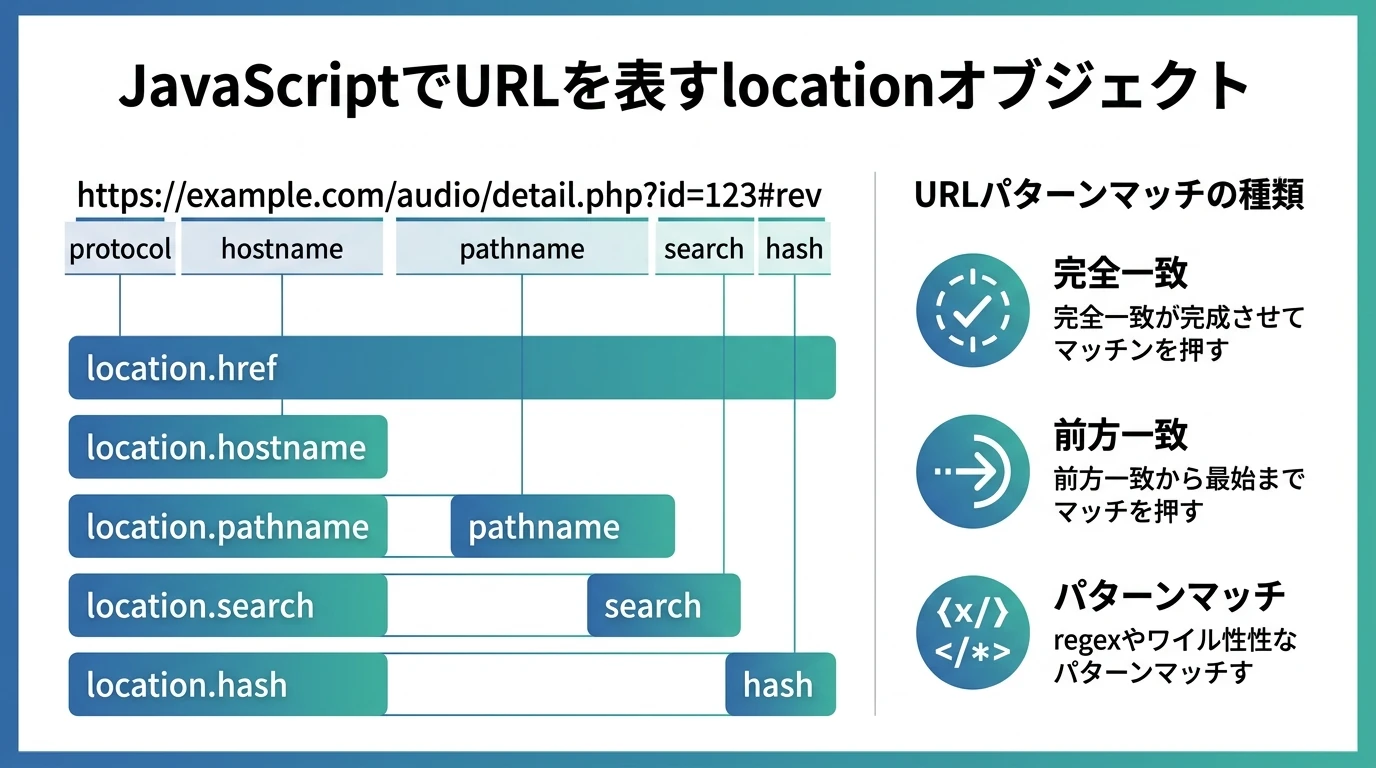Click the パターンマッチ regex icon
The height and width of the screenshot is (768, 1376).
[x=971, y=632]
